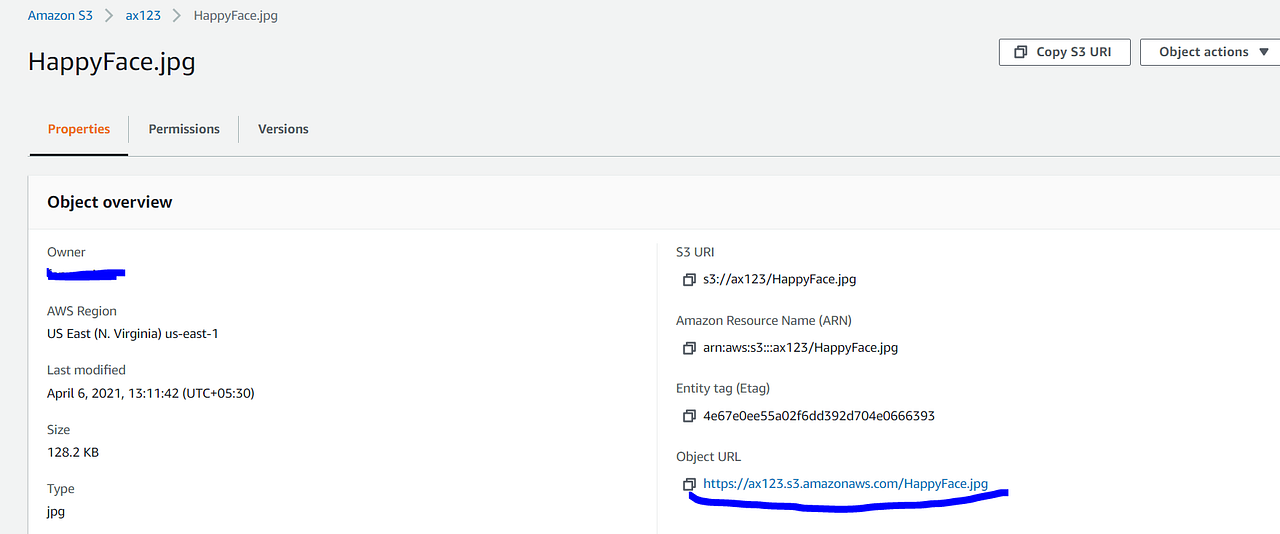Open the Versions tab

pyautogui.click(x=283, y=129)
